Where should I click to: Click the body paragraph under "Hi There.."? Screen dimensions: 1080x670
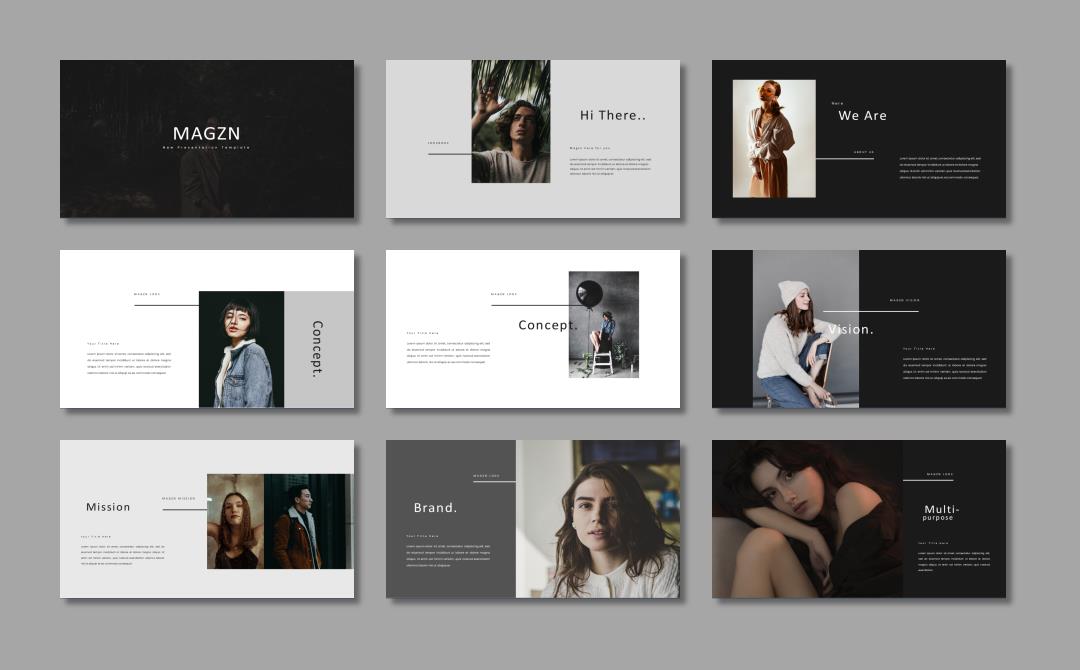click(x=610, y=165)
